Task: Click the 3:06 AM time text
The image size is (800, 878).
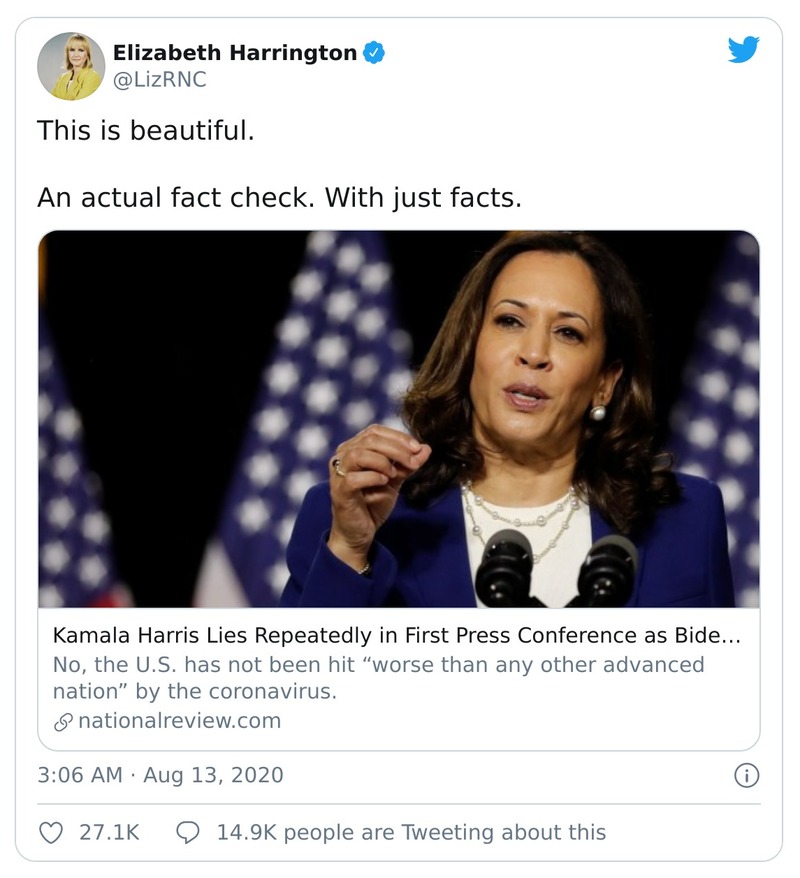Action: click(x=80, y=775)
